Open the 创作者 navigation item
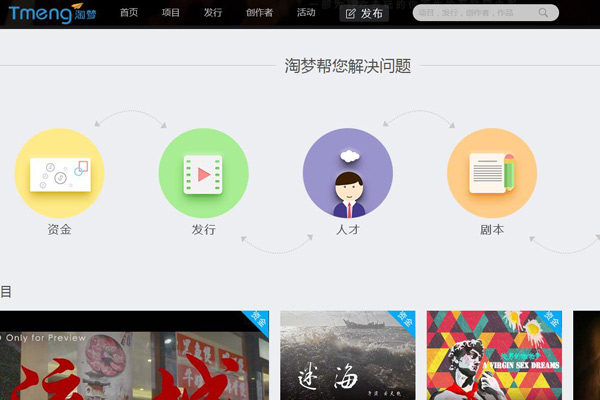Viewport: 600px width, 400px height. [x=259, y=13]
